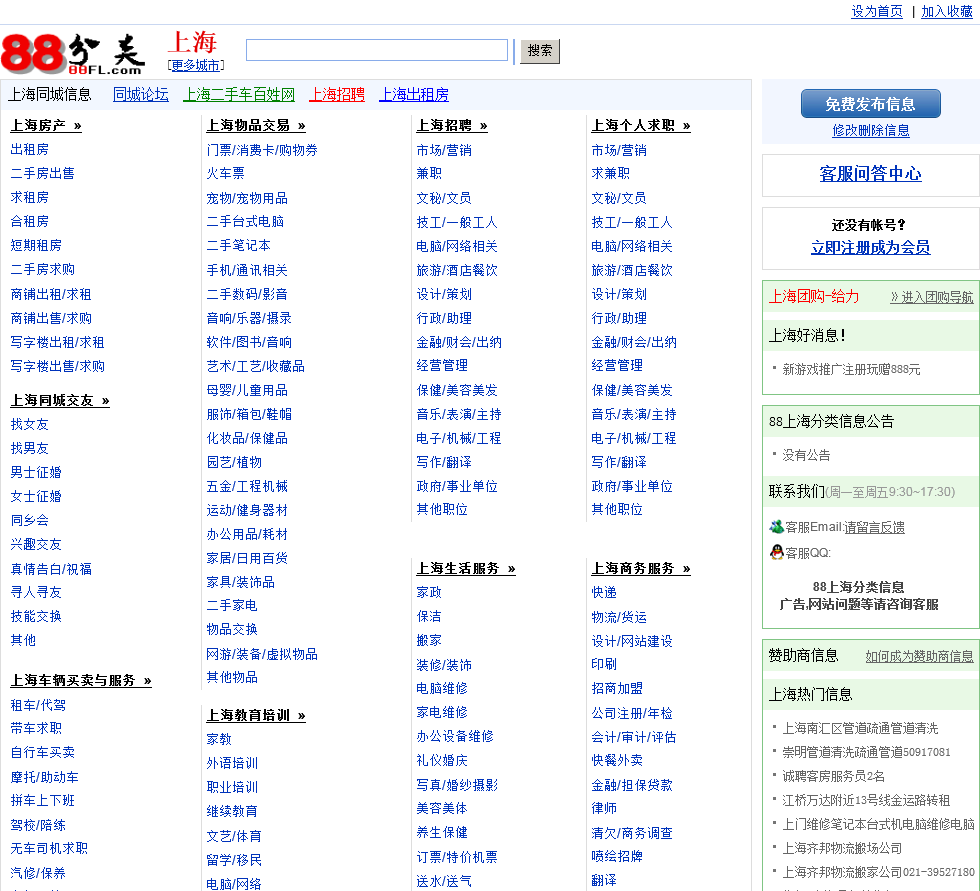The height and width of the screenshot is (891, 980).
Task: Expand the 上海招聘 » category heading
Action: coord(452,125)
